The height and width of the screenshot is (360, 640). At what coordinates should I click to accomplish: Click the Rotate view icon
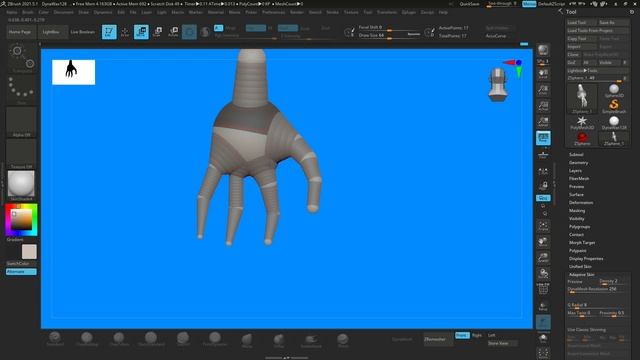(543, 273)
